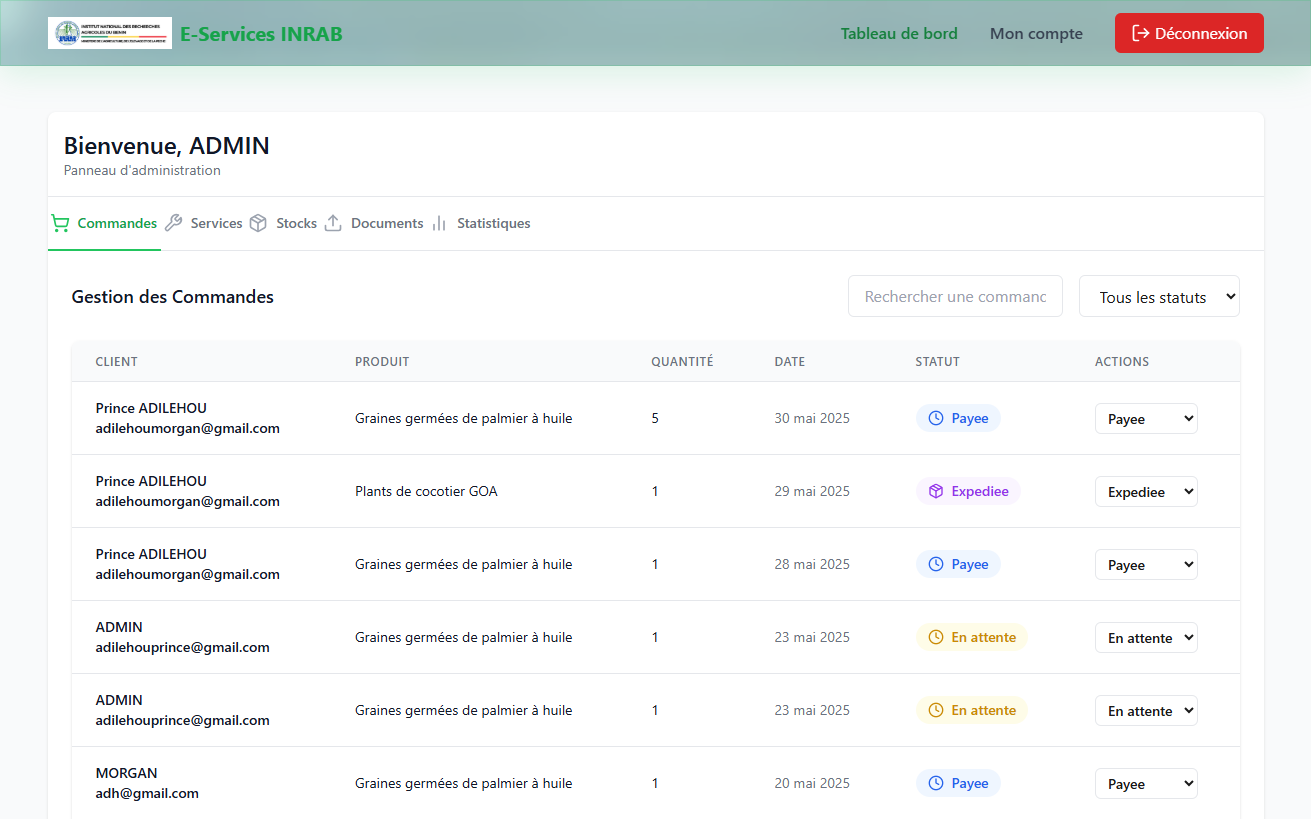Click the Gestion des Commandes title
This screenshot has height=819, width=1311.
pyautogui.click(x=173, y=297)
